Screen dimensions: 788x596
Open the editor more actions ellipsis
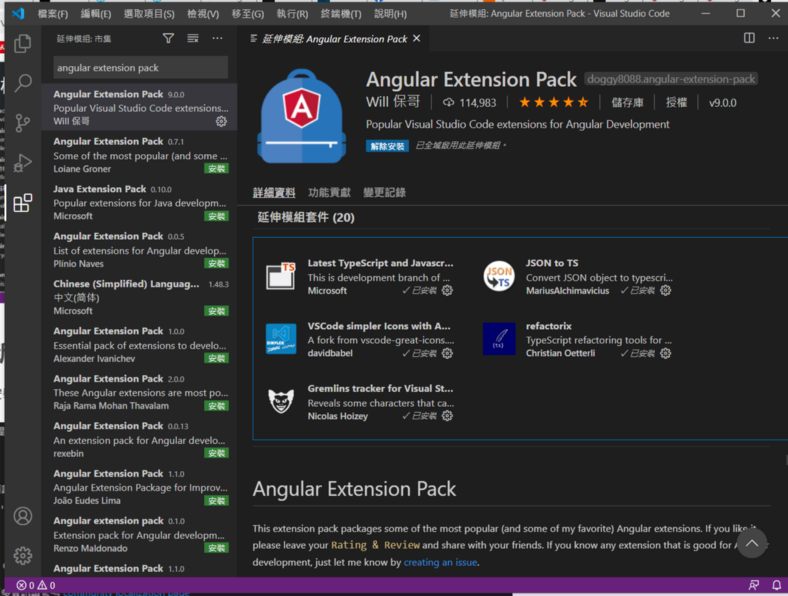click(773, 38)
